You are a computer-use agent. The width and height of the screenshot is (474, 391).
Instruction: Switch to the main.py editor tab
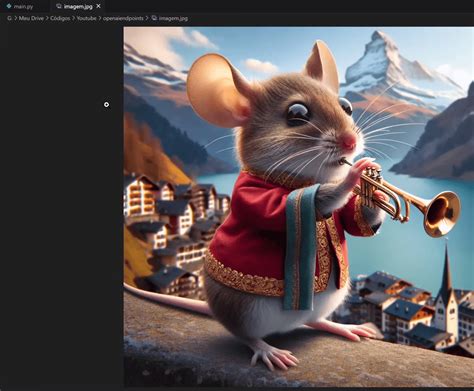[20, 6]
